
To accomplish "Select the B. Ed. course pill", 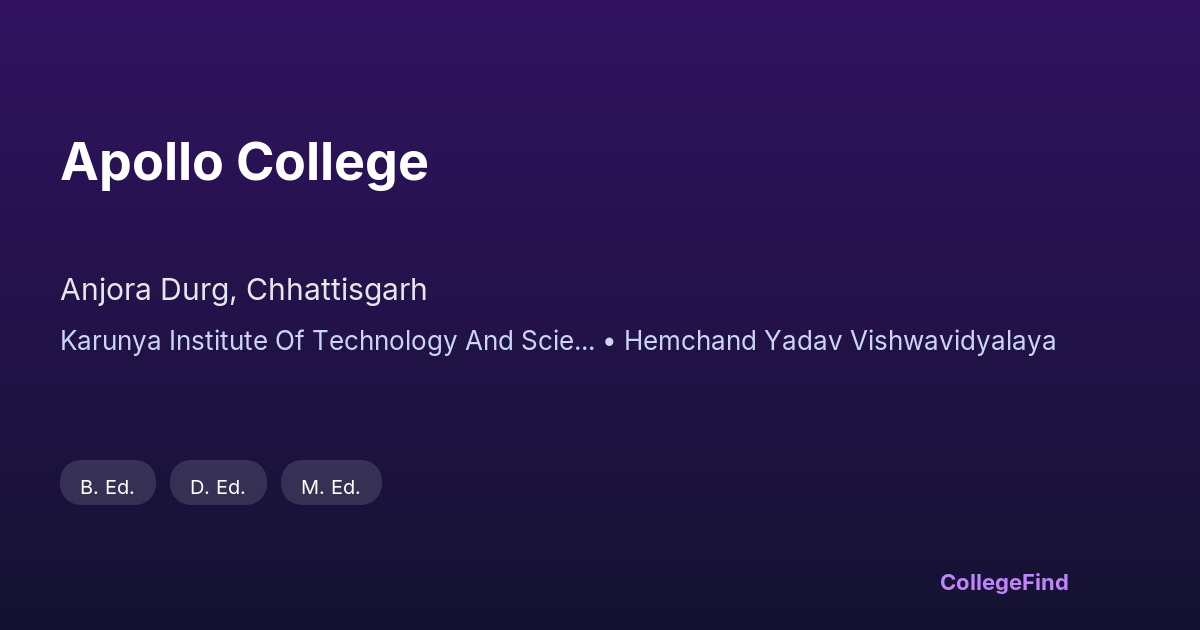I will [108, 483].
